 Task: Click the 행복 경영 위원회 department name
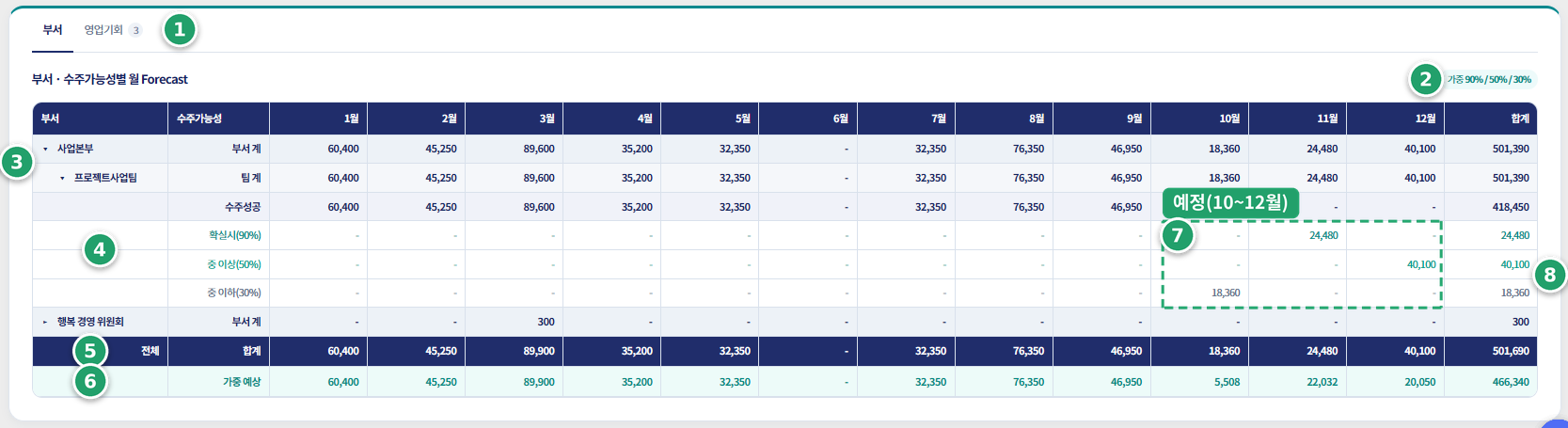coord(90,322)
